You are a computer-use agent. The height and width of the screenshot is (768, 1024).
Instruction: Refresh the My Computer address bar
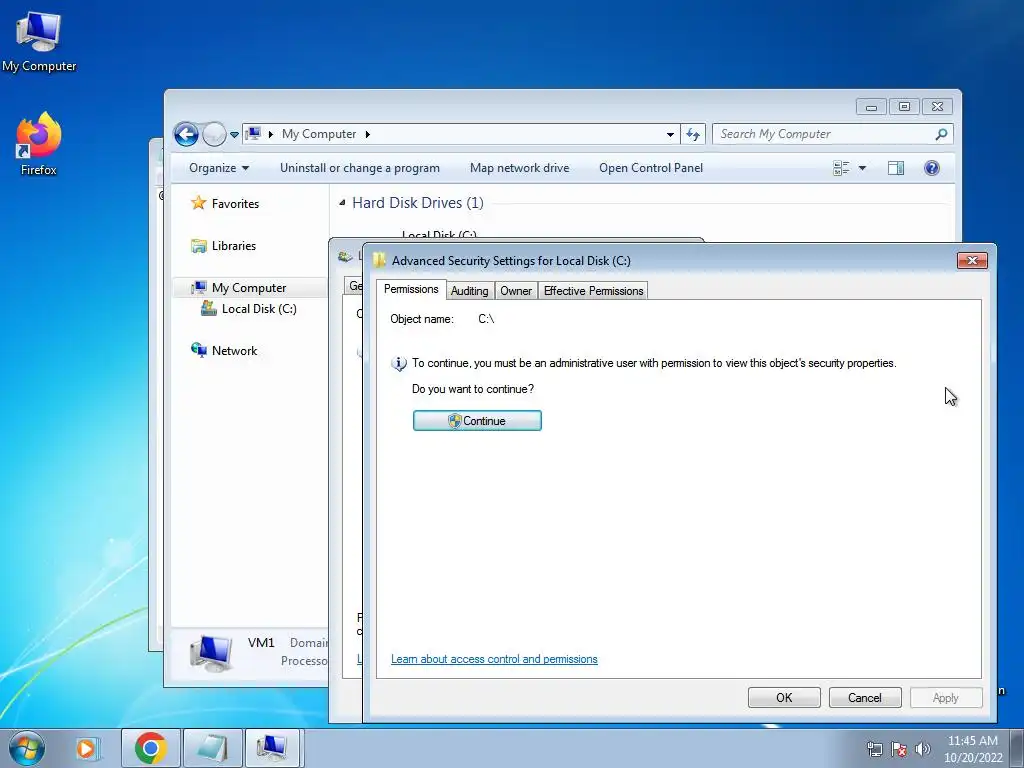pyautogui.click(x=693, y=135)
